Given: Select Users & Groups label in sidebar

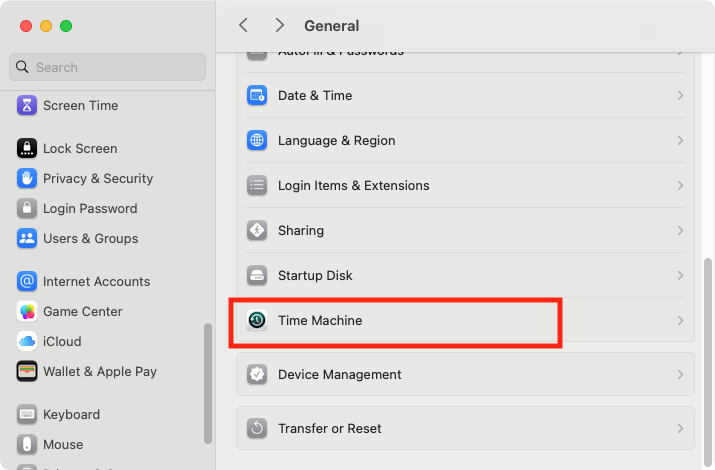Looking at the screenshot, I should click(x=91, y=238).
